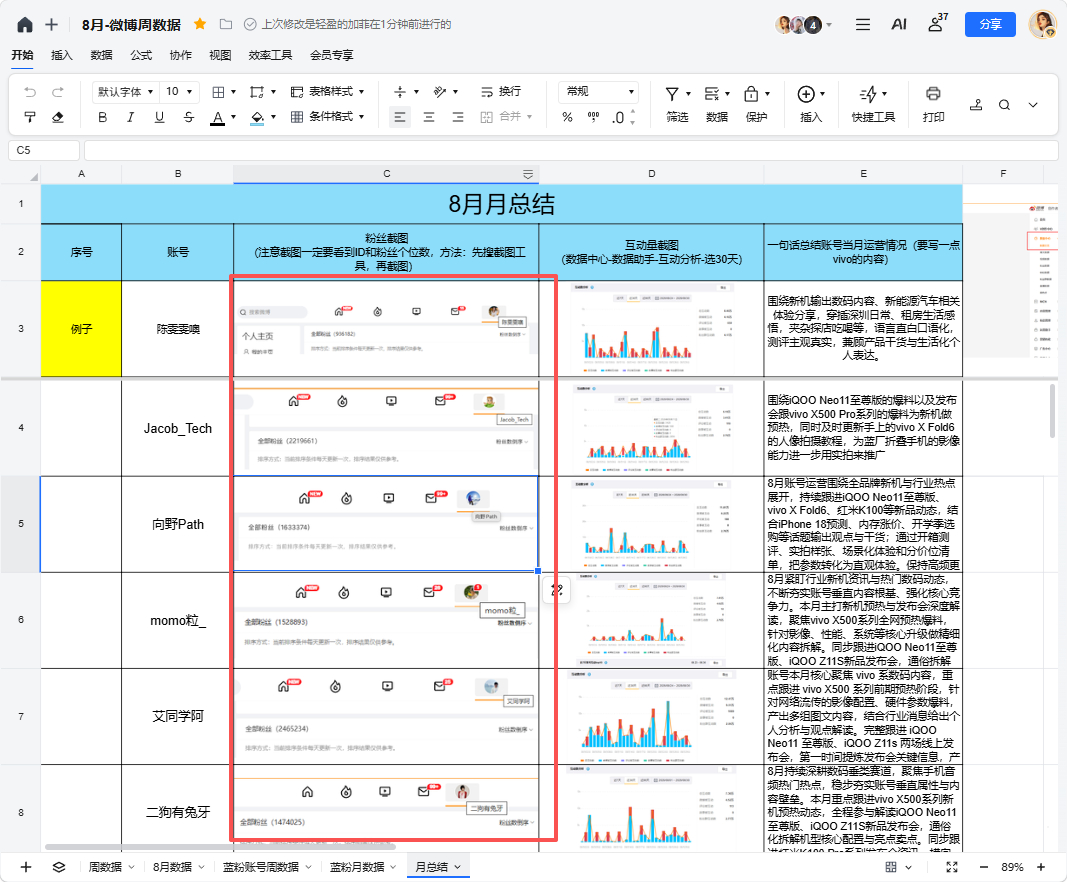
Task: Open the 表格样式 dropdown
Action: (x=327, y=91)
